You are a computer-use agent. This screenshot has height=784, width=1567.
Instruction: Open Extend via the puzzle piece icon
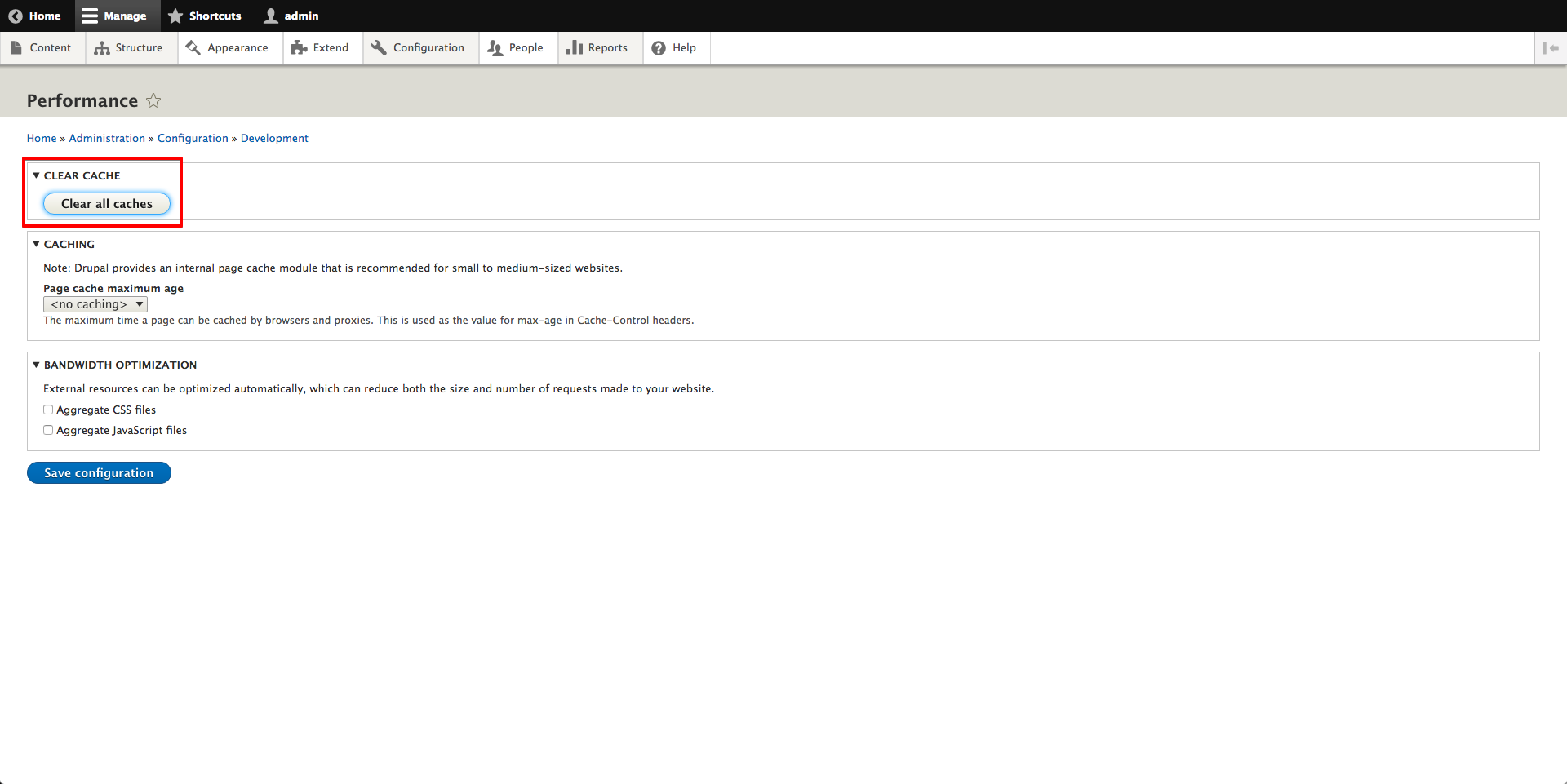click(299, 48)
